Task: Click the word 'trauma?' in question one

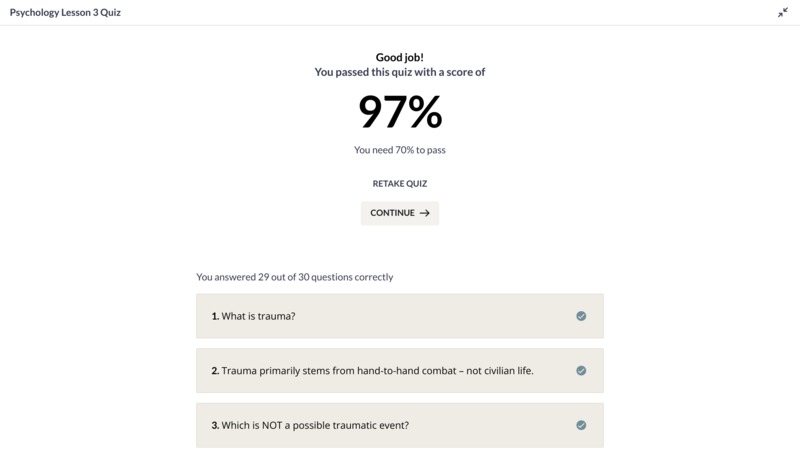Action: pyautogui.click(x=278, y=316)
